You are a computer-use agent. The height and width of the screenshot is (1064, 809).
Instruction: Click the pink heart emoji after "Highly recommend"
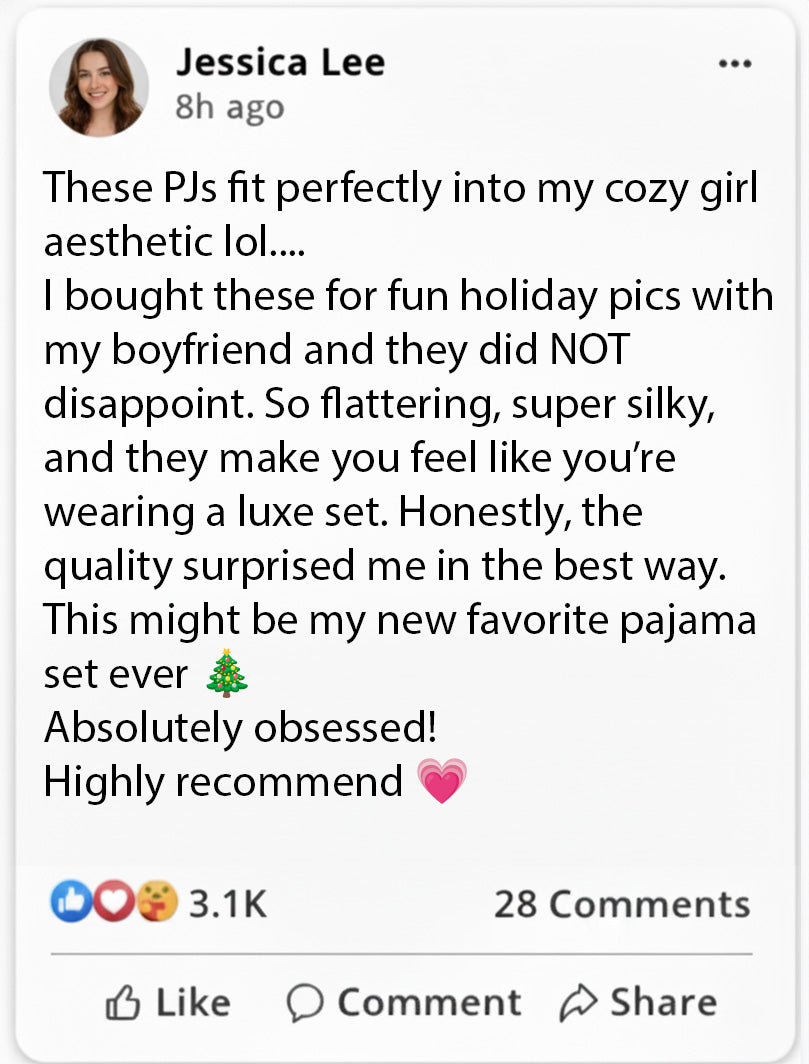(441, 781)
